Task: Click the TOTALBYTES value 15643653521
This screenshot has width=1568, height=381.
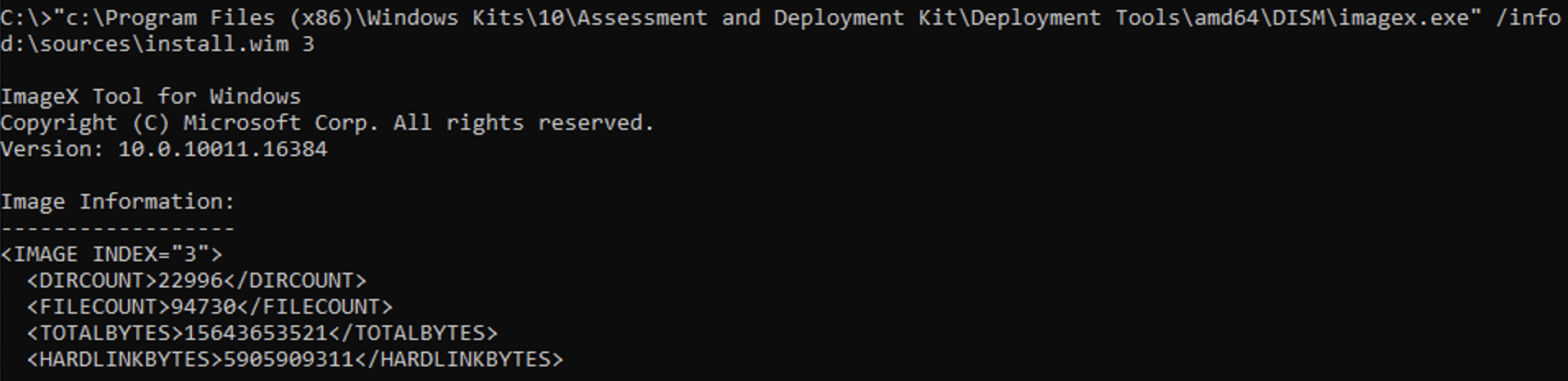Action: (255, 333)
